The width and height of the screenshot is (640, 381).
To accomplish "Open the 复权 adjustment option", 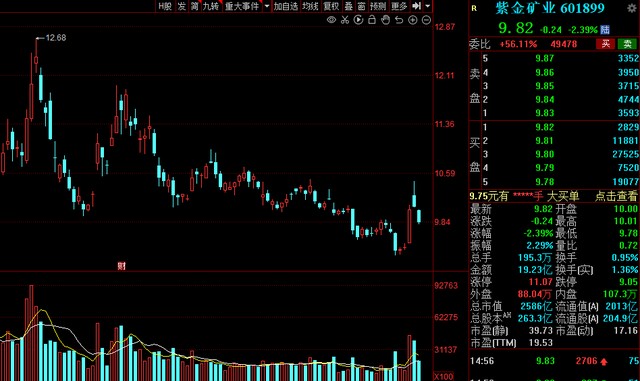I will pyautogui.click(x=331, y=6).
